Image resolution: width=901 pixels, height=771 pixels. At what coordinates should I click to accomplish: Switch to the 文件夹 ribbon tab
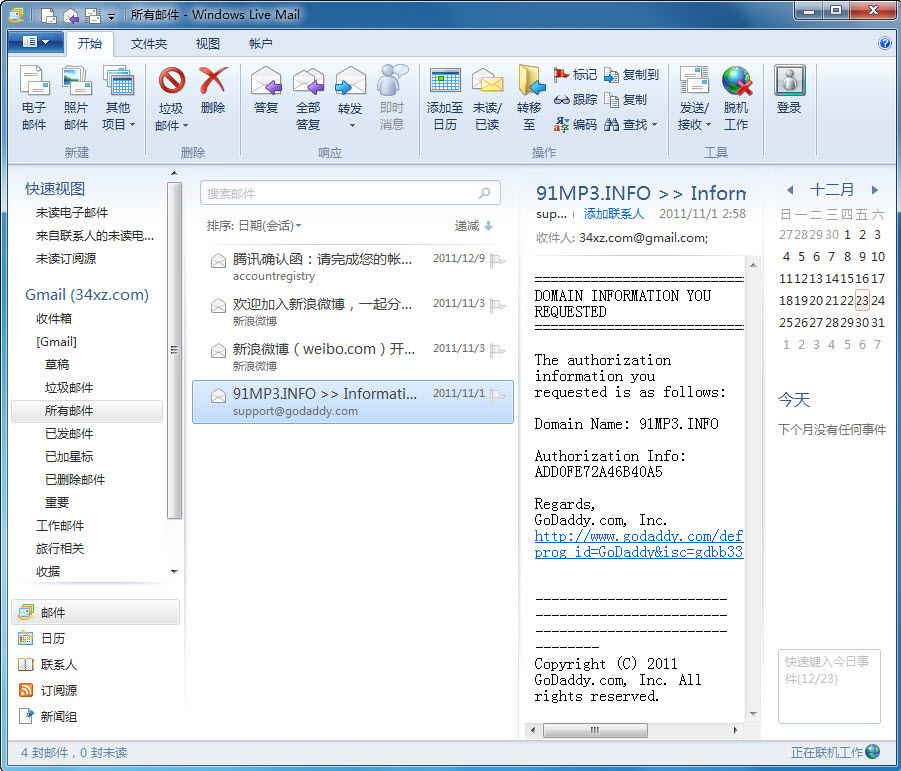click(x=148, y=44)
